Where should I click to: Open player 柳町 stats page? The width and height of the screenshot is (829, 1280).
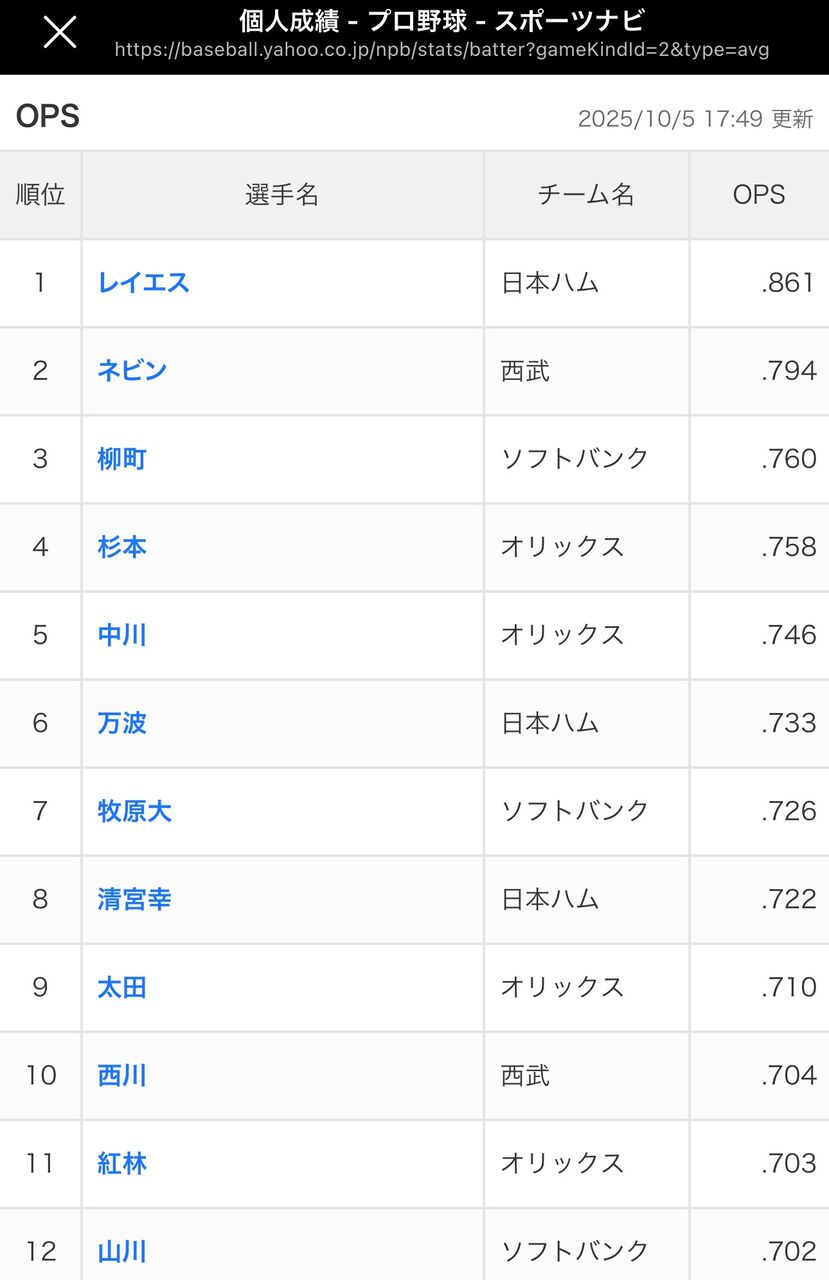[122, 459]
